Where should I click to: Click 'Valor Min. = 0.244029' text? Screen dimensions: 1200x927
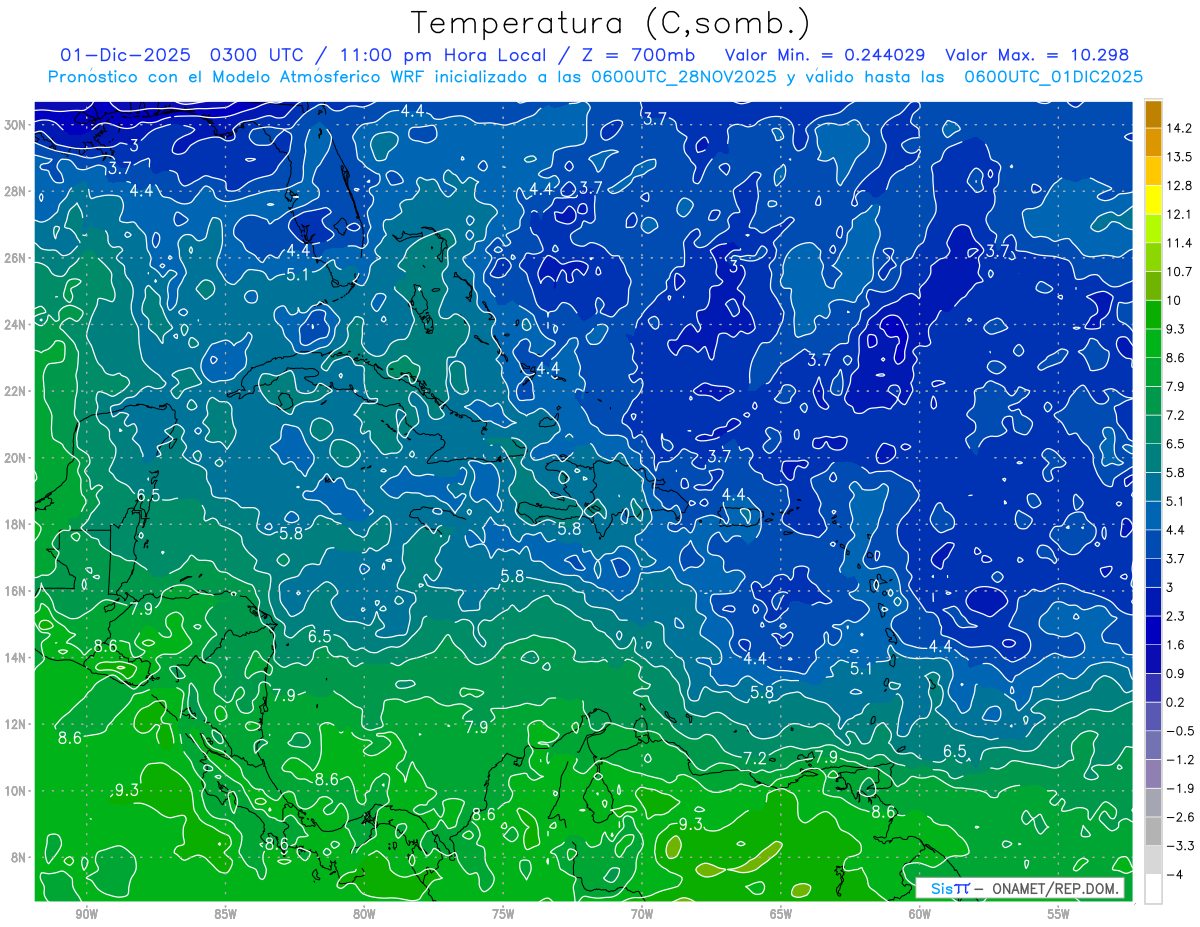(824, 55)
